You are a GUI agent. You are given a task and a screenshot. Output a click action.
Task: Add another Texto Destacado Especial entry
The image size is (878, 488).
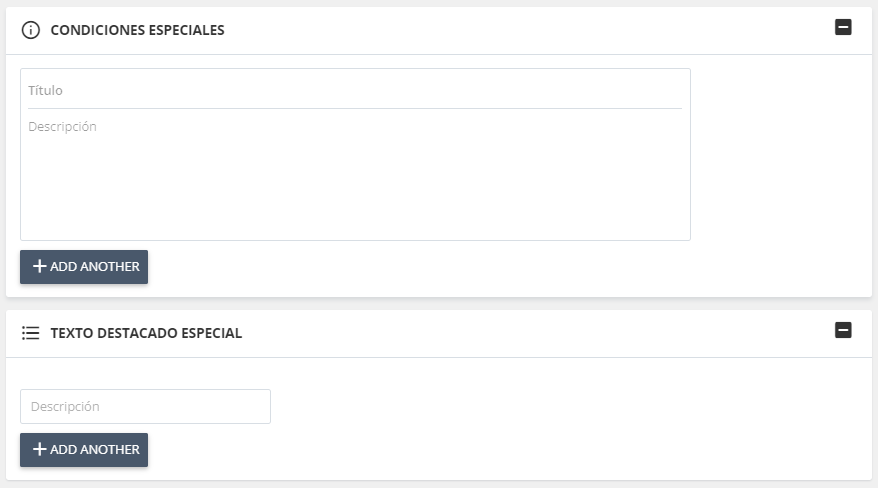click(x=84, y=450)
